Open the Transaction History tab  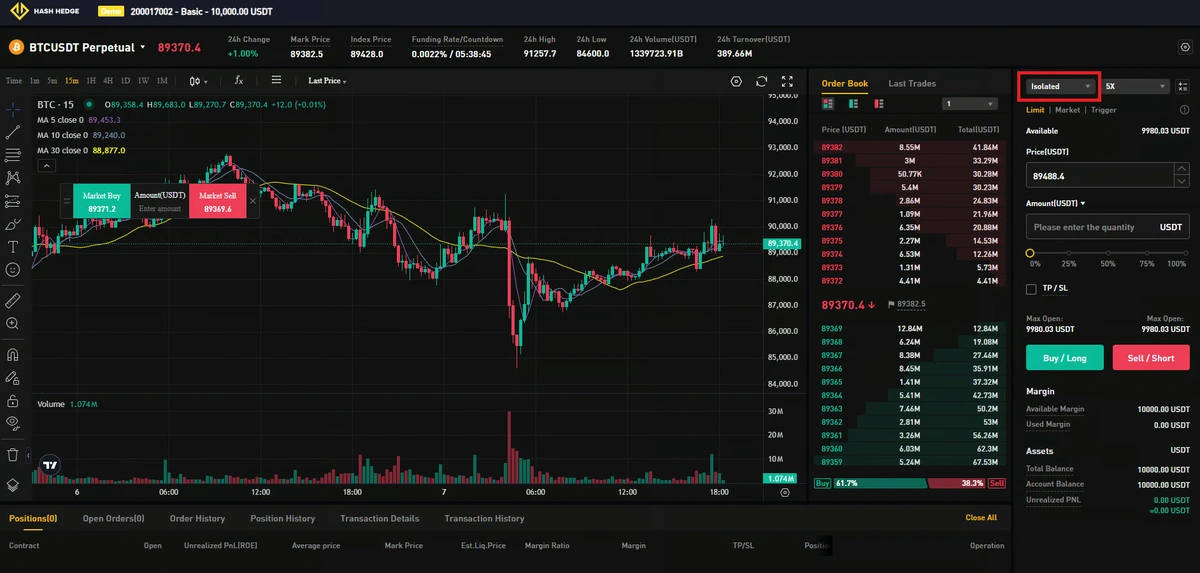pos(484,519)
